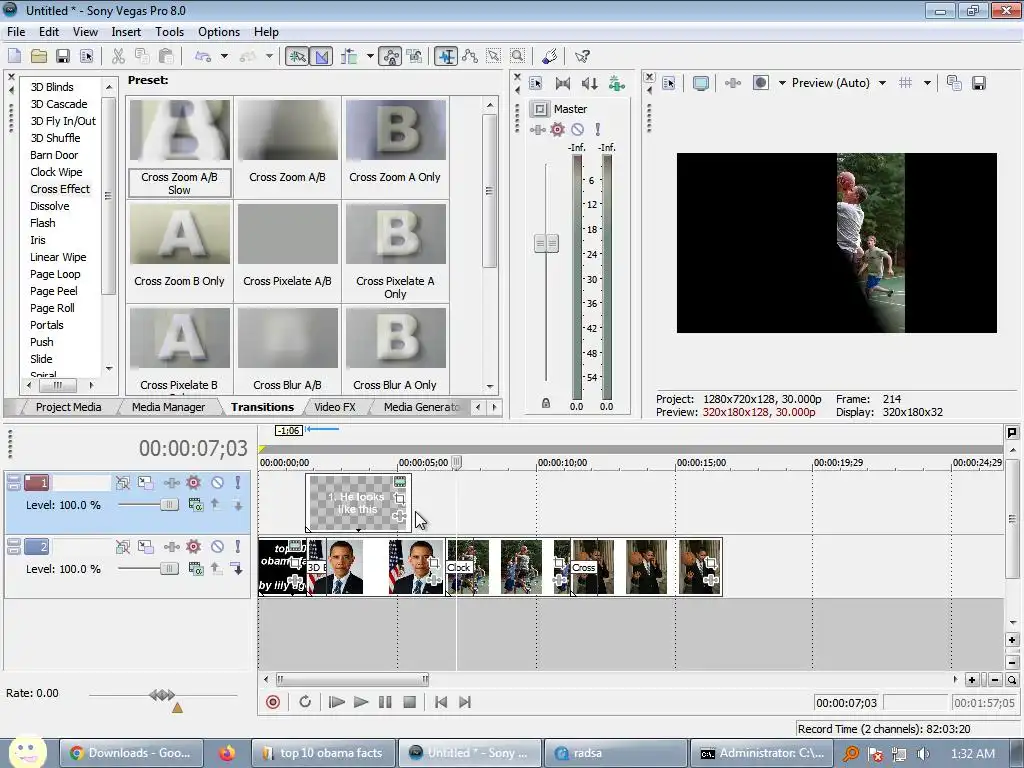
Task: Open the Undo history dropdown arrow
Action: coord(224,56)
